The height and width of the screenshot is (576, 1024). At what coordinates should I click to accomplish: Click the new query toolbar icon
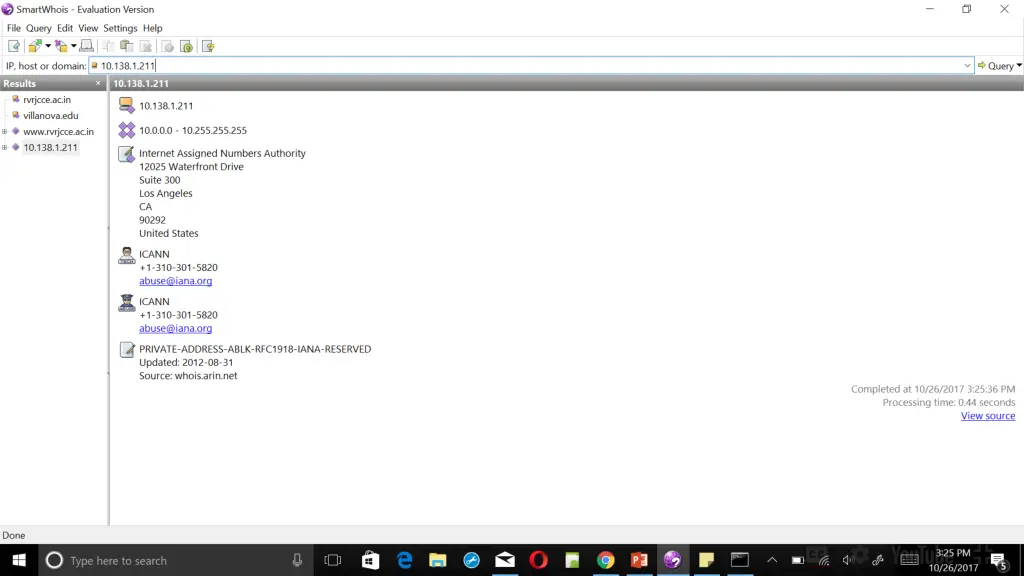(14, 46)
